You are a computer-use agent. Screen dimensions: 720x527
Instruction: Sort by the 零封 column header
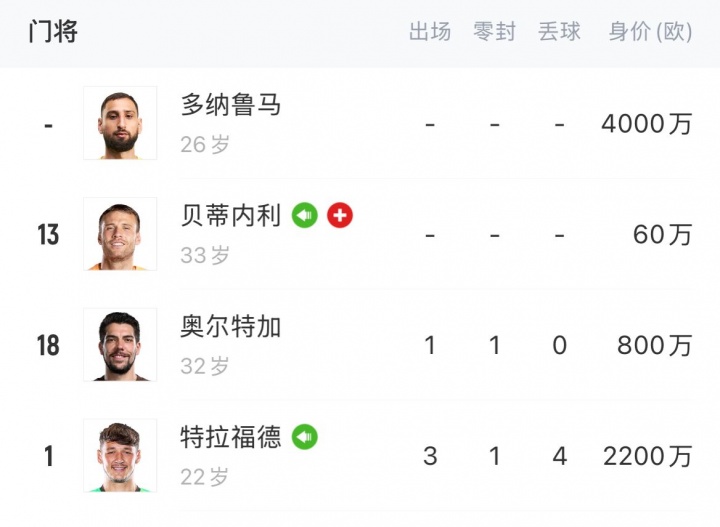[x=494, y=32]
